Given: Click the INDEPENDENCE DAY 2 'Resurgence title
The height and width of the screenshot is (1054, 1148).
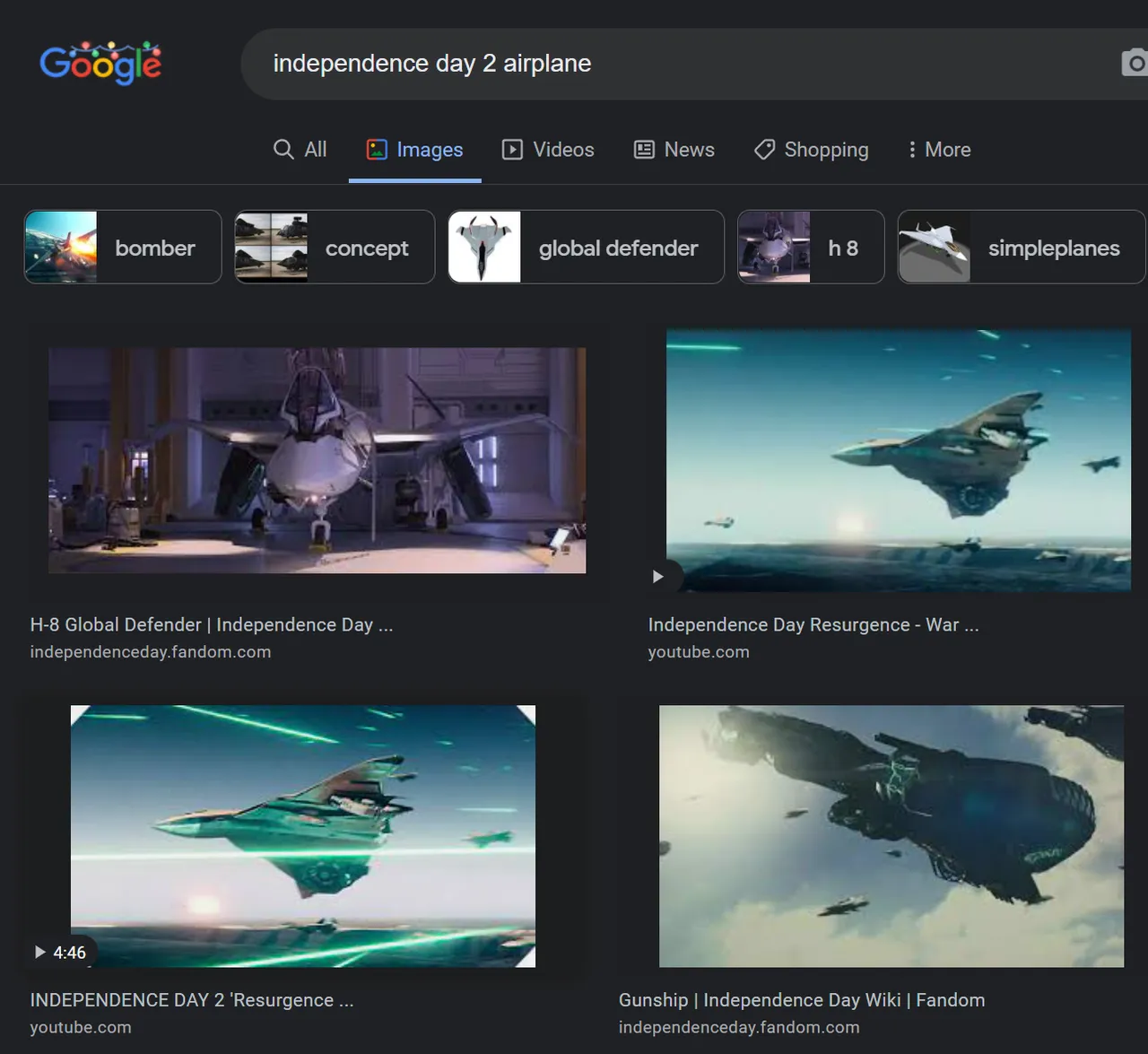Looking at the screenshot, I should click(192, 1000).
